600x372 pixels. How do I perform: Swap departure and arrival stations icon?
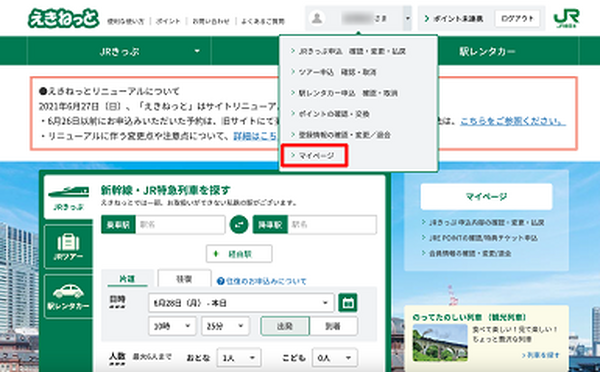click(239, 225)
